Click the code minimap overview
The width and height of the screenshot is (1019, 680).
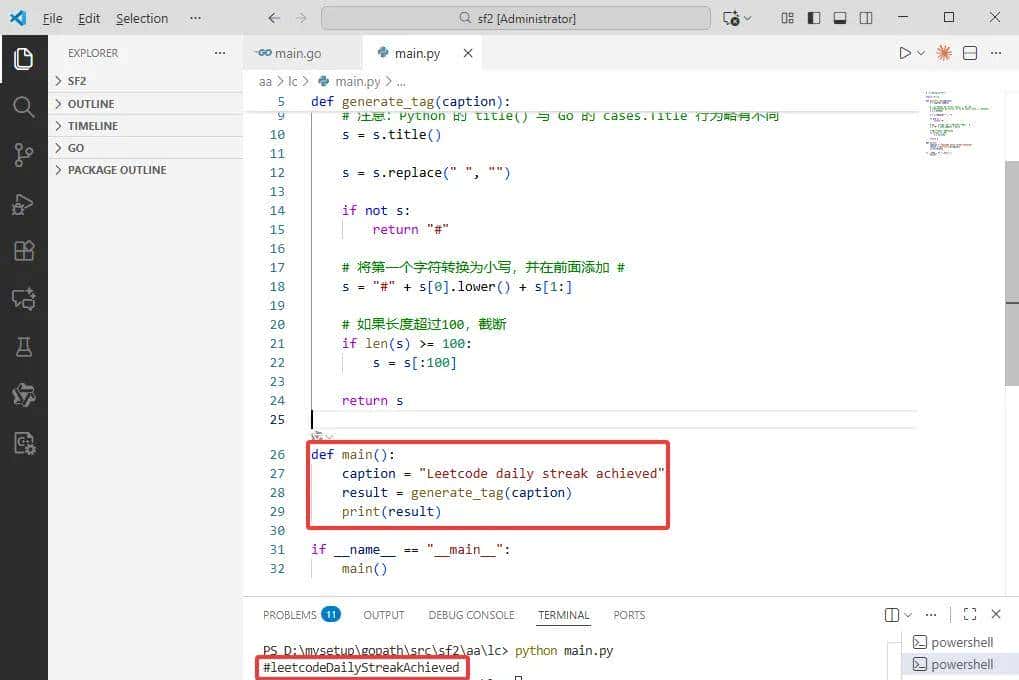pos(957,120)
